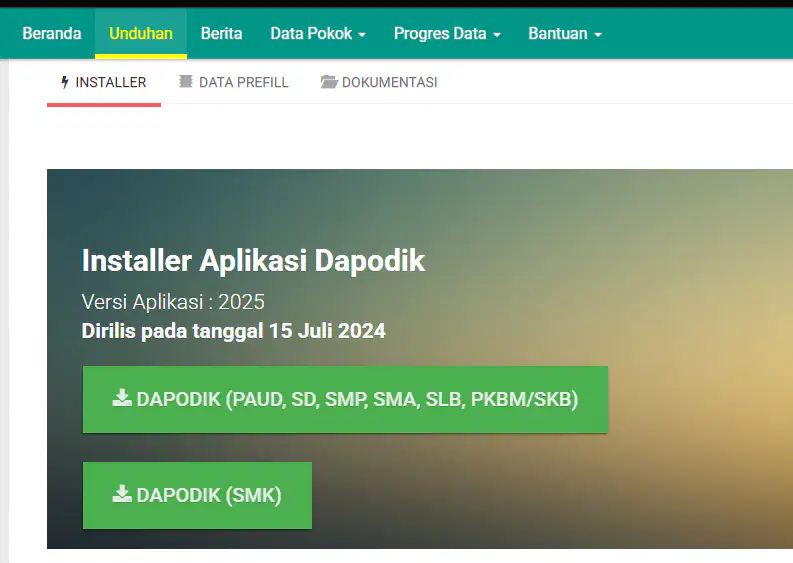This screenshot has height=563, width=793.
Task: Click the download icon on the DAPODIK (SMK) button
Action: click(x=122, y=494)
